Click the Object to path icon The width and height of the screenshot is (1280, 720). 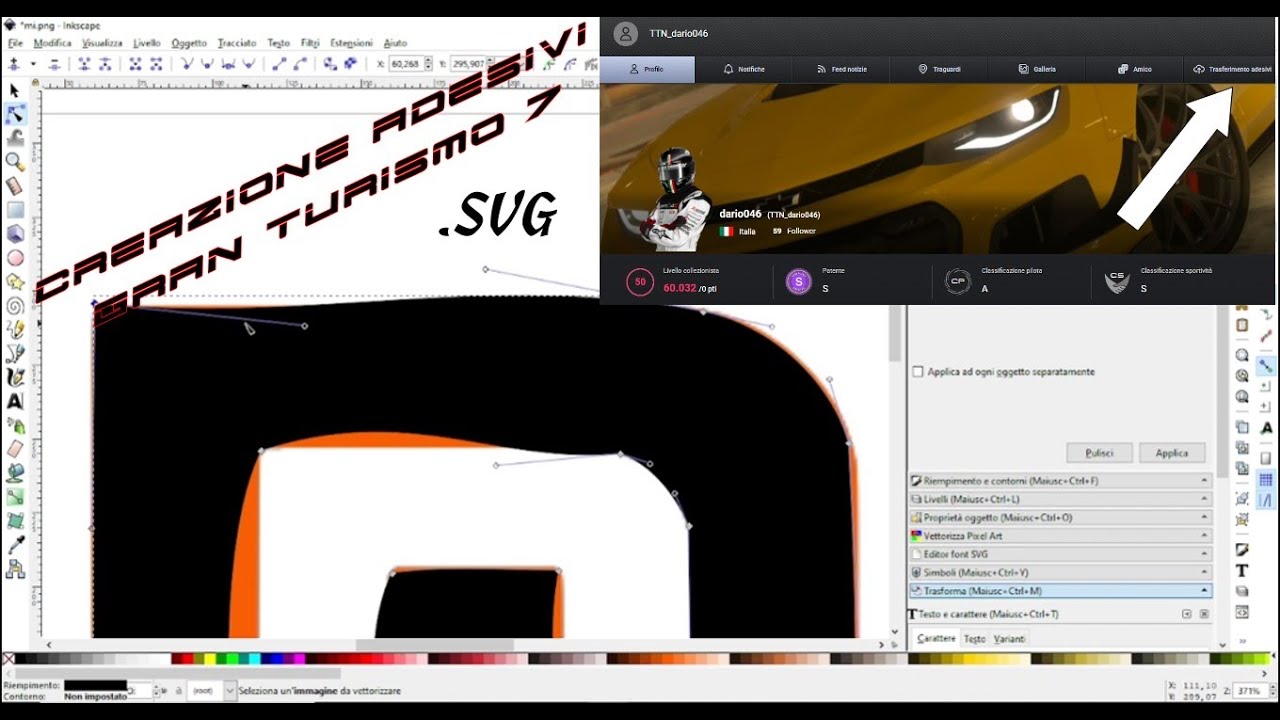[331, 63]
